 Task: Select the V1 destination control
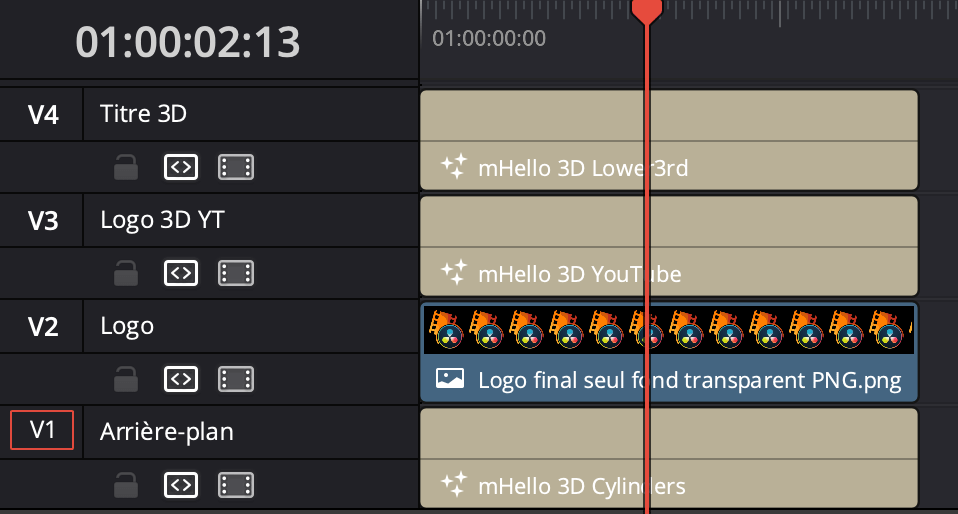[x=42, y=431]
